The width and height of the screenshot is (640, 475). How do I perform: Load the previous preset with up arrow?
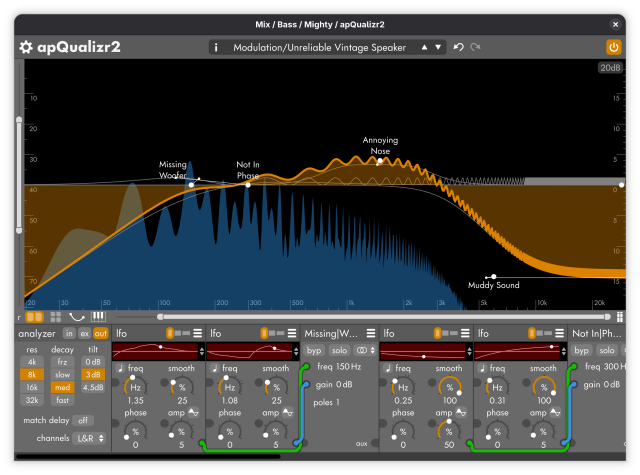tap(424, 47)
